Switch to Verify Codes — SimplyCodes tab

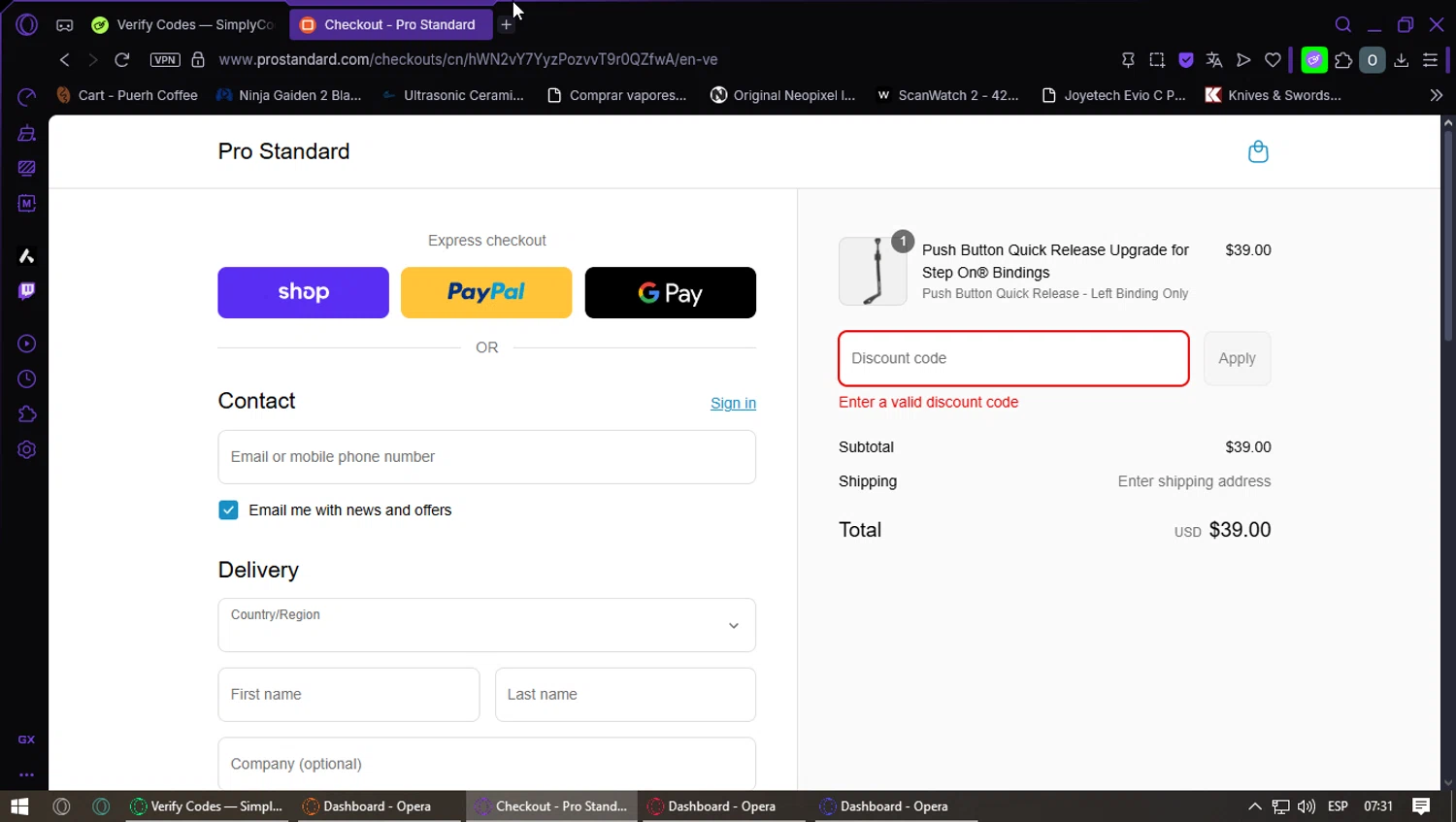(x=182, y=25)
